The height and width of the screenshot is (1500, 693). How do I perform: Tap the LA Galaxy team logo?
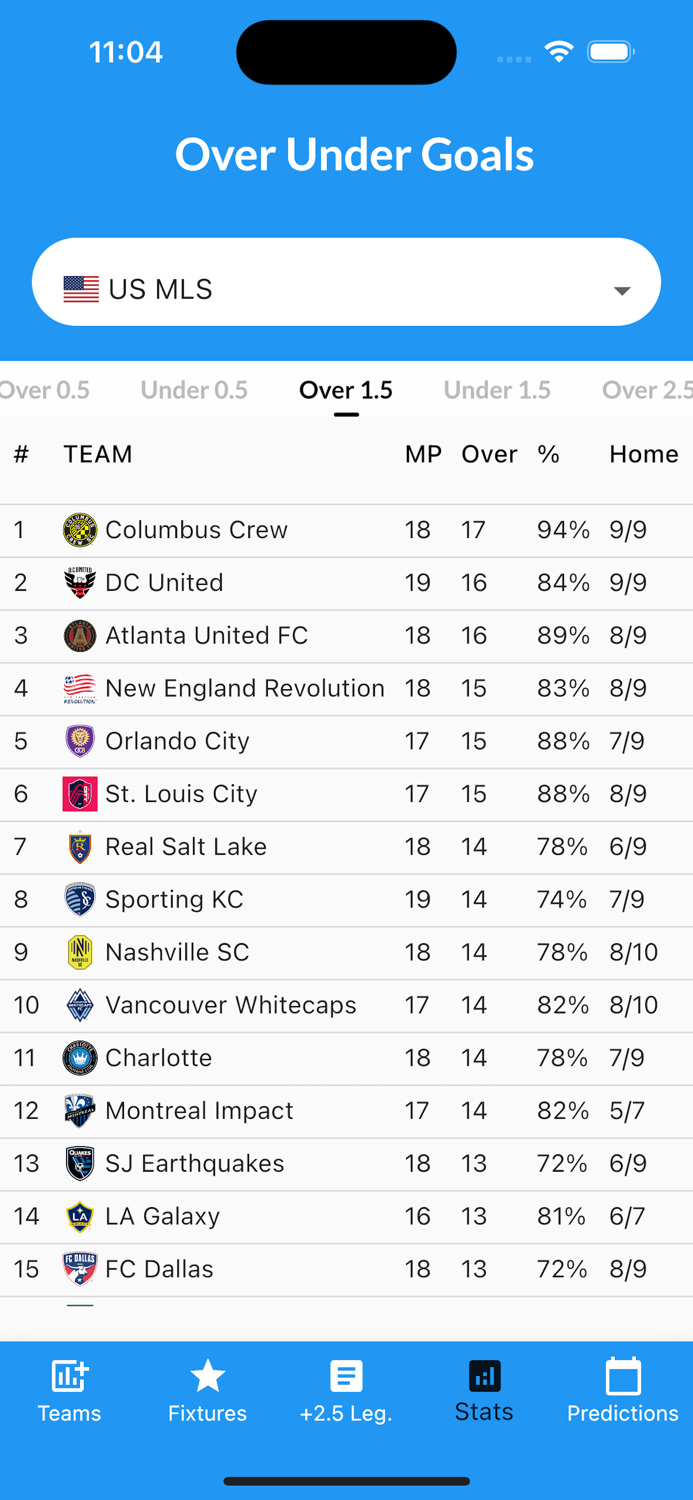(x=80, y=1216)
